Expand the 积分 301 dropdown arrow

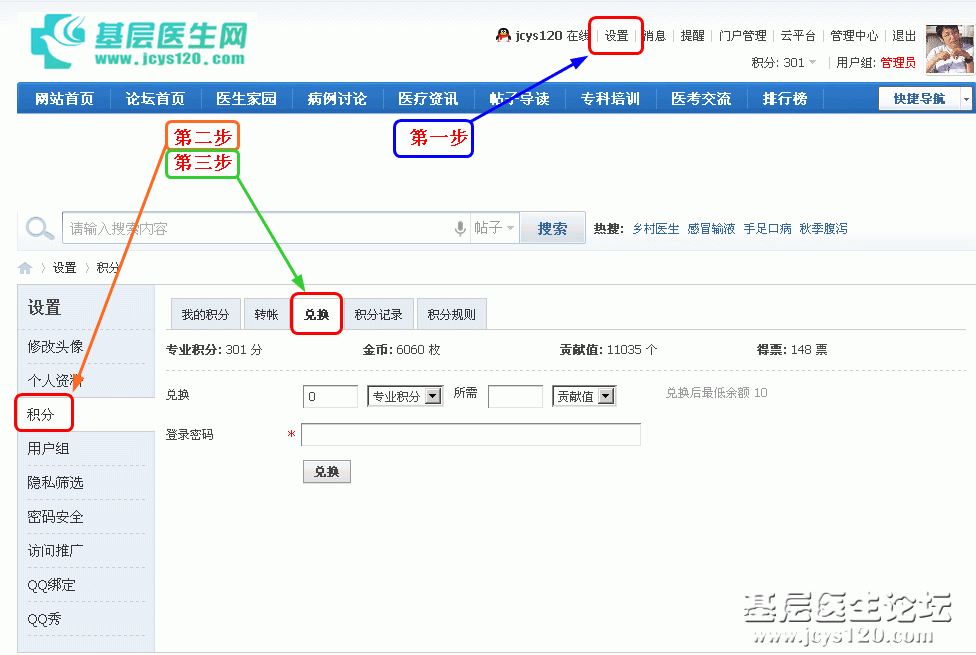point(812,63)
